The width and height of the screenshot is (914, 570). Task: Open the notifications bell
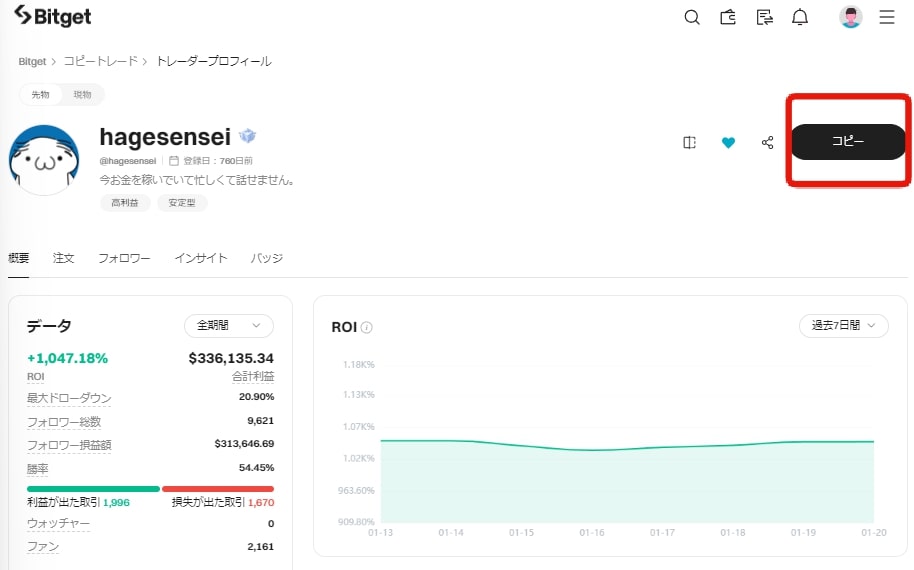(800, 17)
